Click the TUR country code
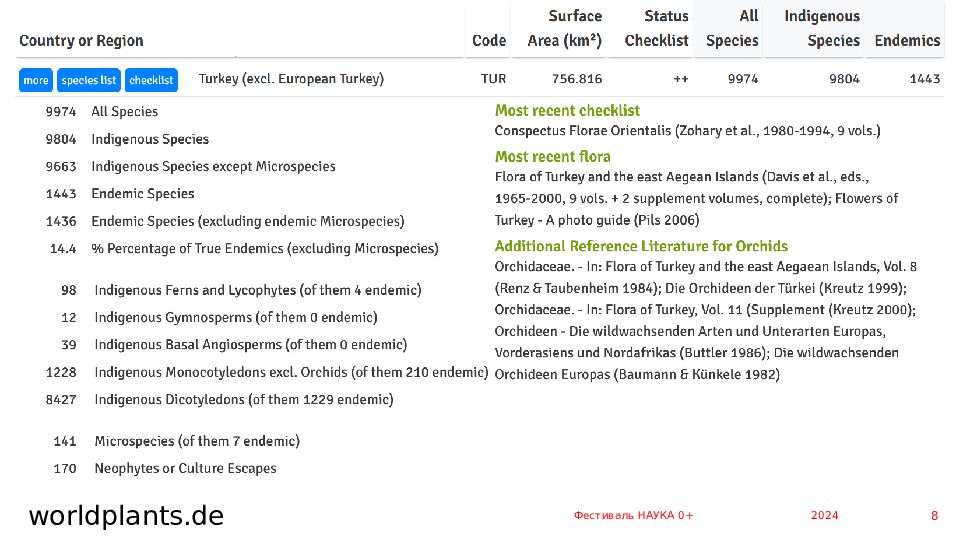960x540 pixels. point(493,79)
